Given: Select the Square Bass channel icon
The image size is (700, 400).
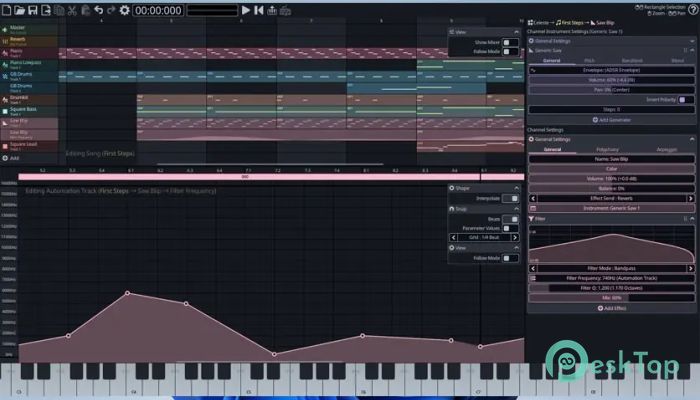Looking at the screenshot, I should point(5,111).
